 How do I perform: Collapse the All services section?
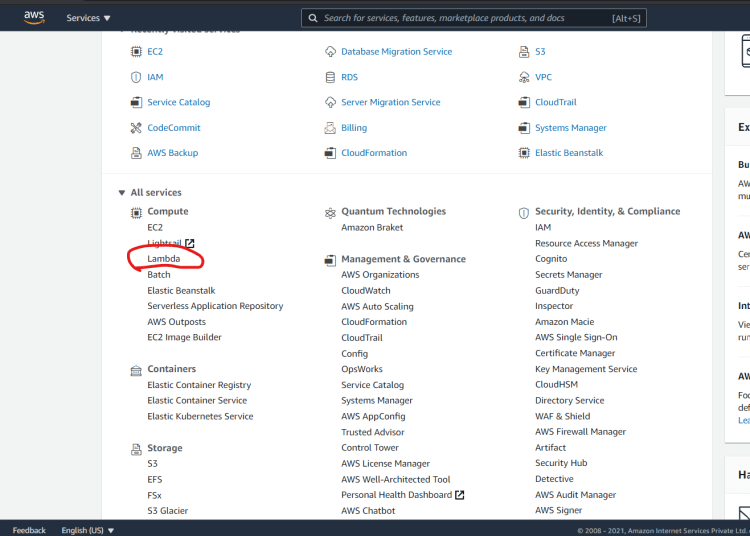click(121, 193)
